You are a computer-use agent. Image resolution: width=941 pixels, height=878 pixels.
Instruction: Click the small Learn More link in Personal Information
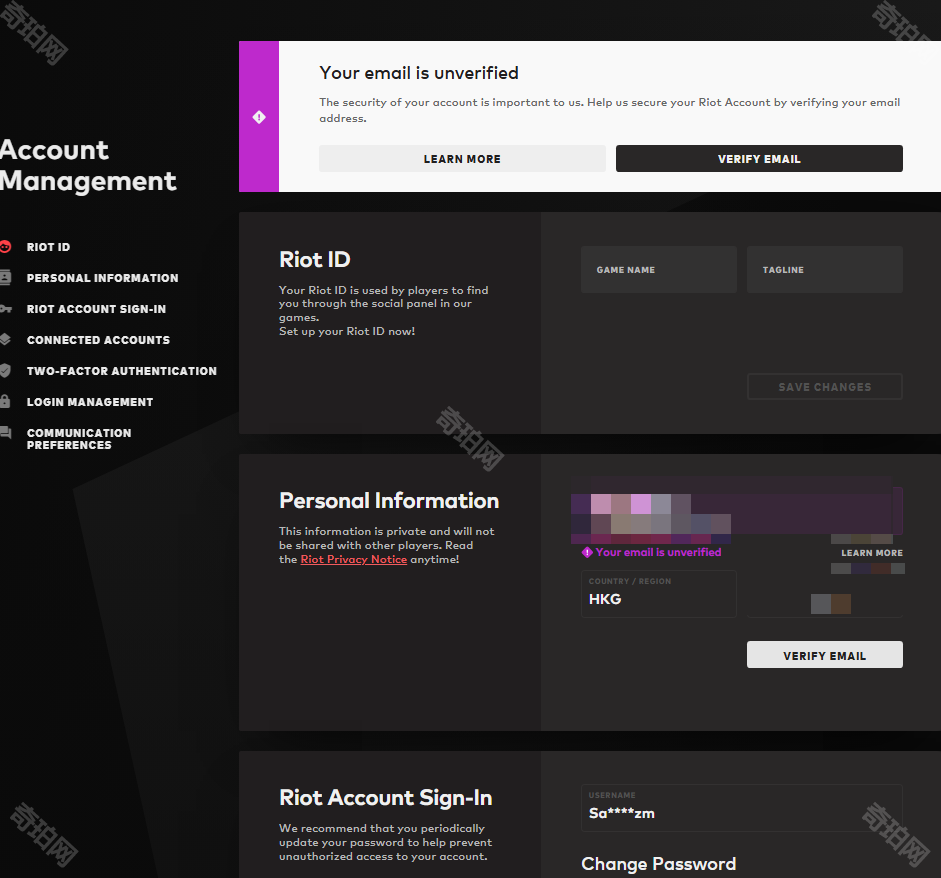tap(871, 553)
